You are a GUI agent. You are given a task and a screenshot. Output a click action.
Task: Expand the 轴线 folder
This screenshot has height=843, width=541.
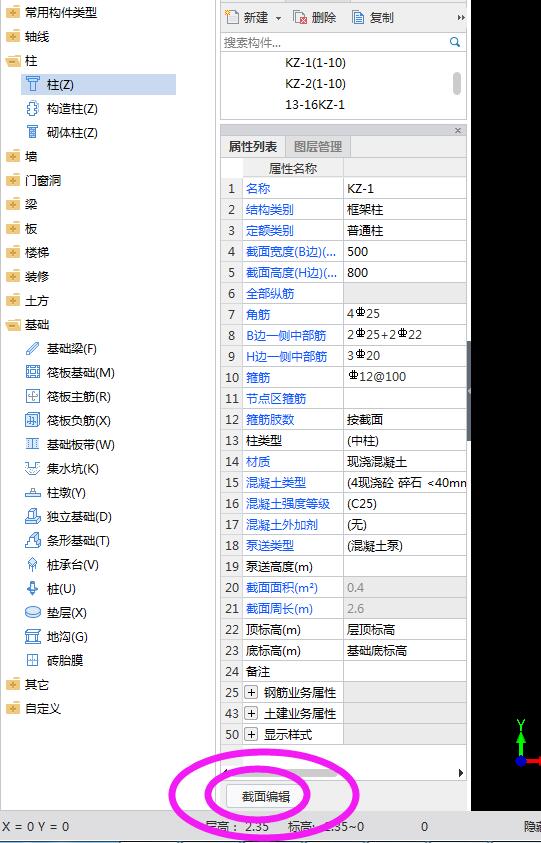click(13, 37)
